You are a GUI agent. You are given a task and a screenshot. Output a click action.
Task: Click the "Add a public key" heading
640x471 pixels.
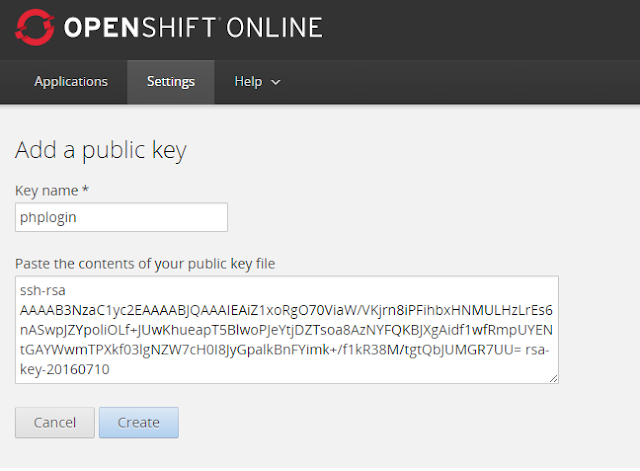pos(101,150)
